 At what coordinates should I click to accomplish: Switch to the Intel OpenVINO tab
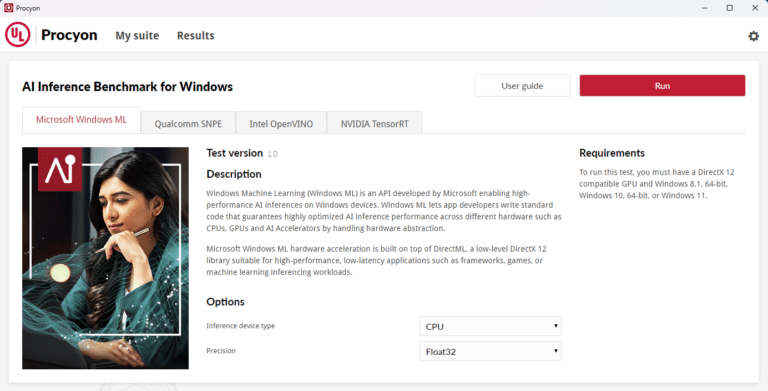[281, 123]
